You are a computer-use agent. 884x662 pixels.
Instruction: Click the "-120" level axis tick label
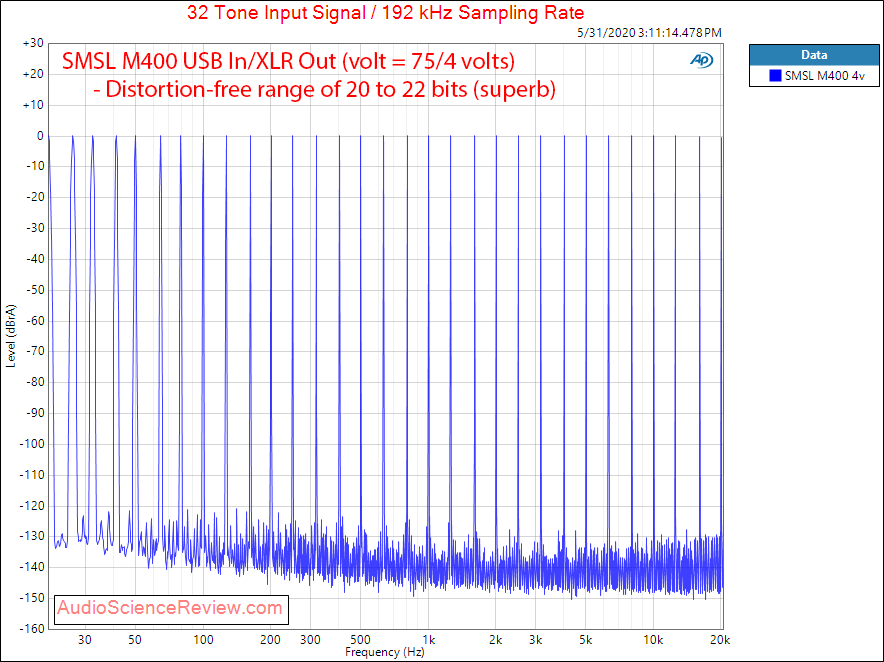point(32,506)
